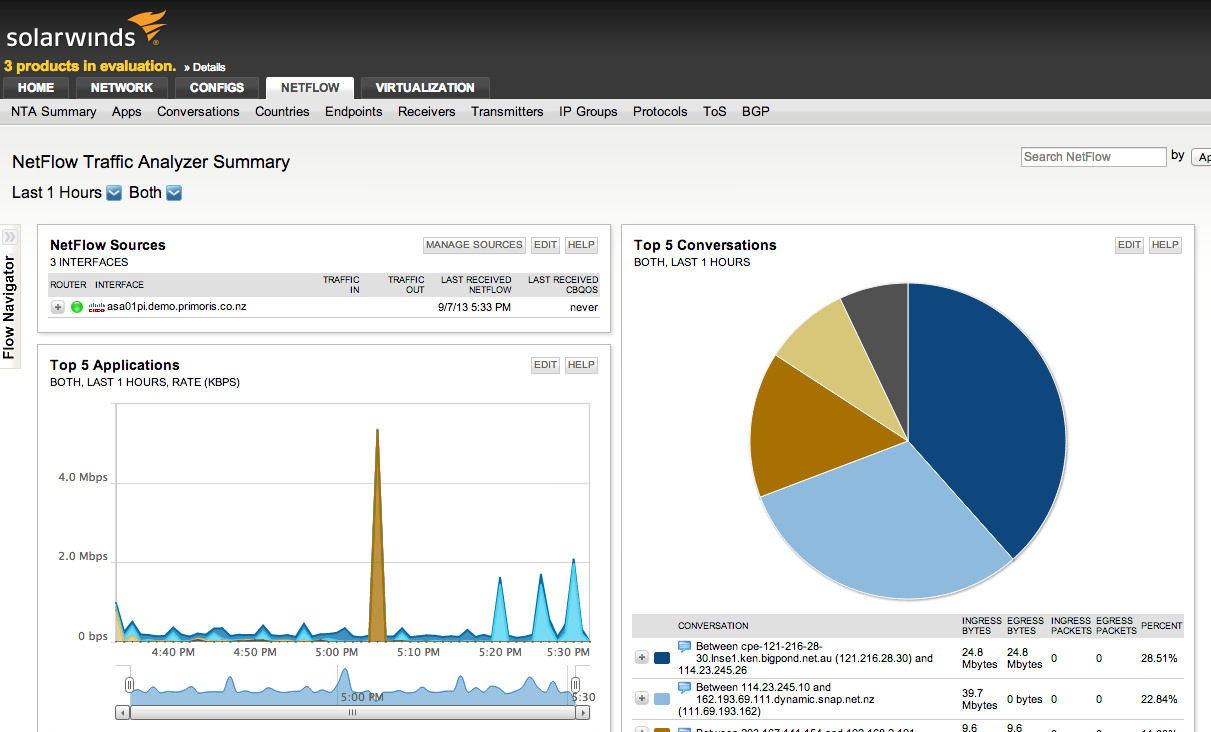Viewport: 1211px width, 732px height.
Task: Click the 28.51% percent value
Action: tap(1159, 658)
